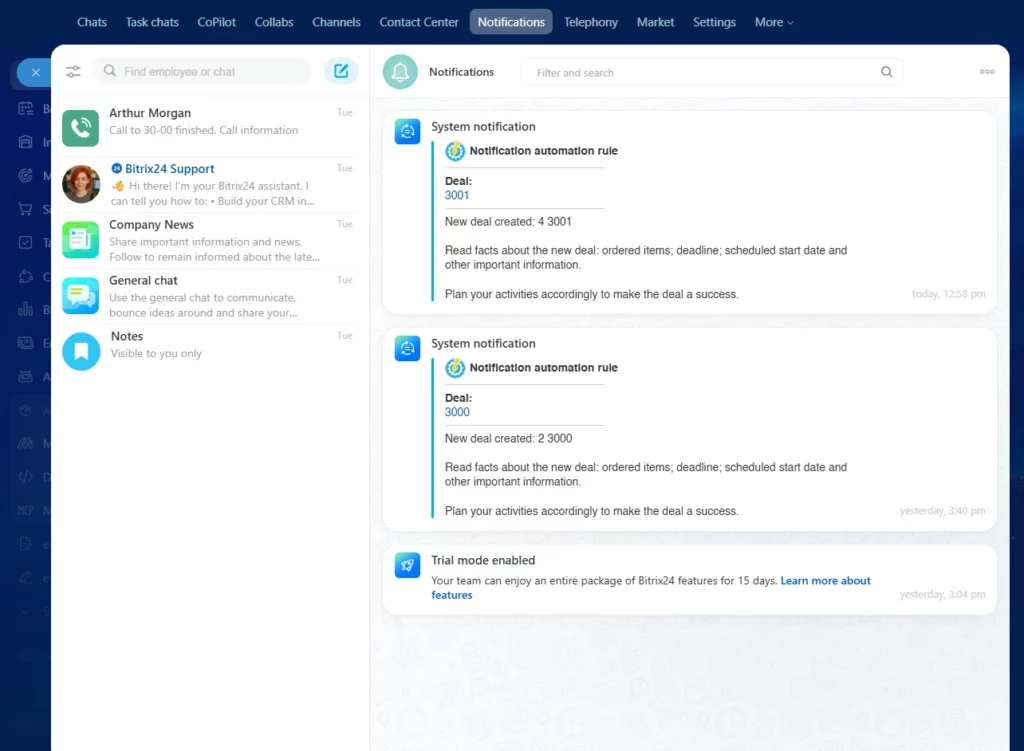1024x751 pixels.
Task: Click the Notifications bell icon
Action: (400, 72)
